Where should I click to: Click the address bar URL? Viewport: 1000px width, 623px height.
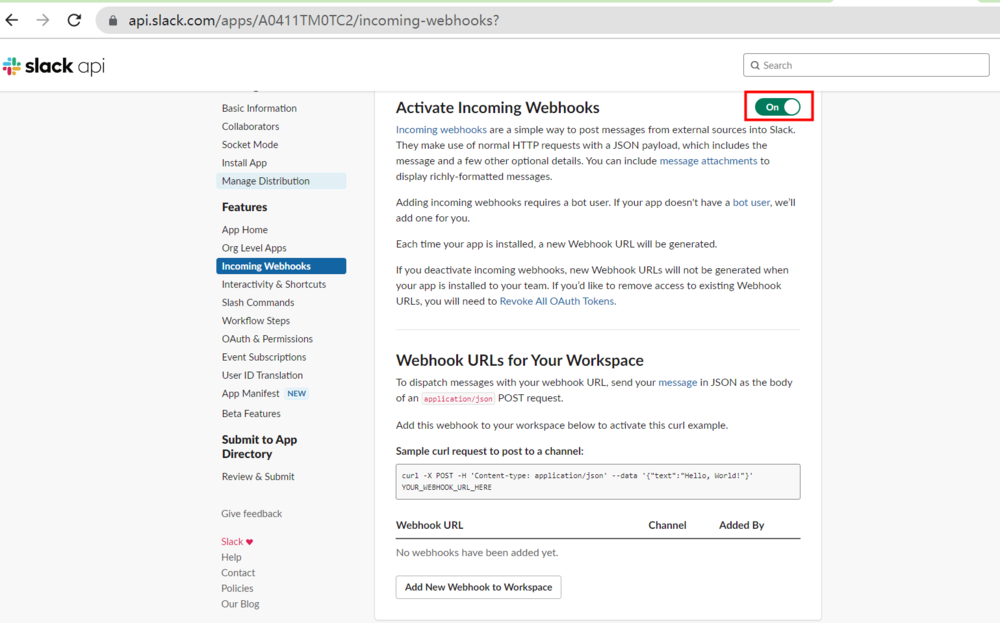coord(314,20)
